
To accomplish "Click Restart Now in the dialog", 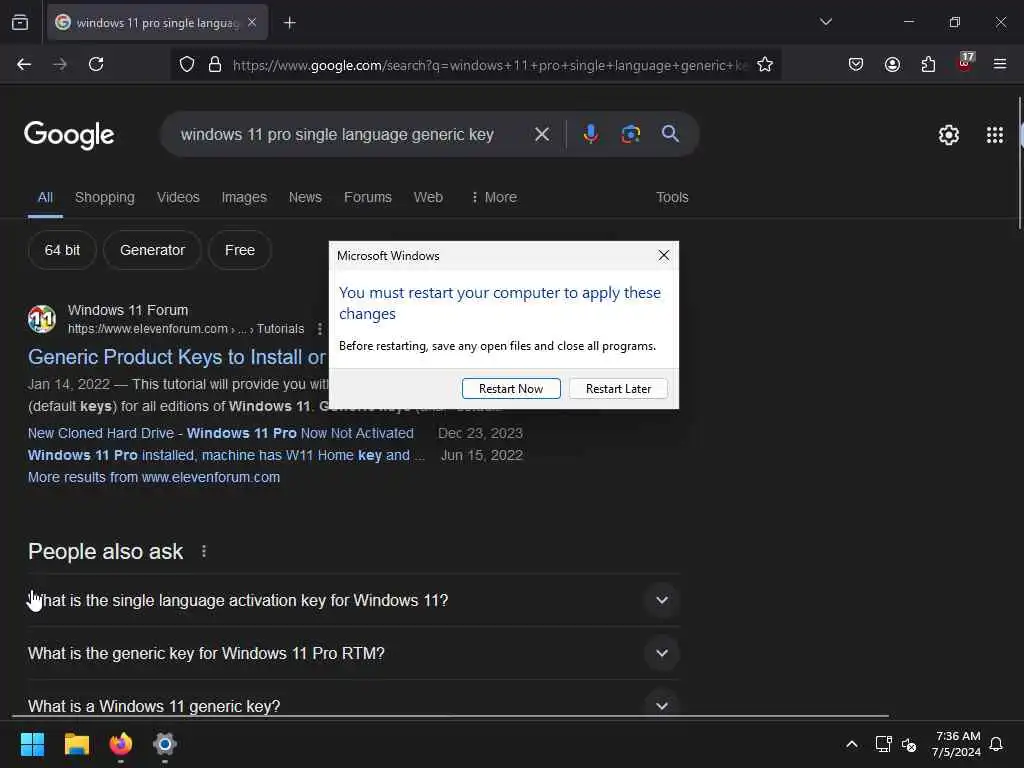I will click(511, 389).
